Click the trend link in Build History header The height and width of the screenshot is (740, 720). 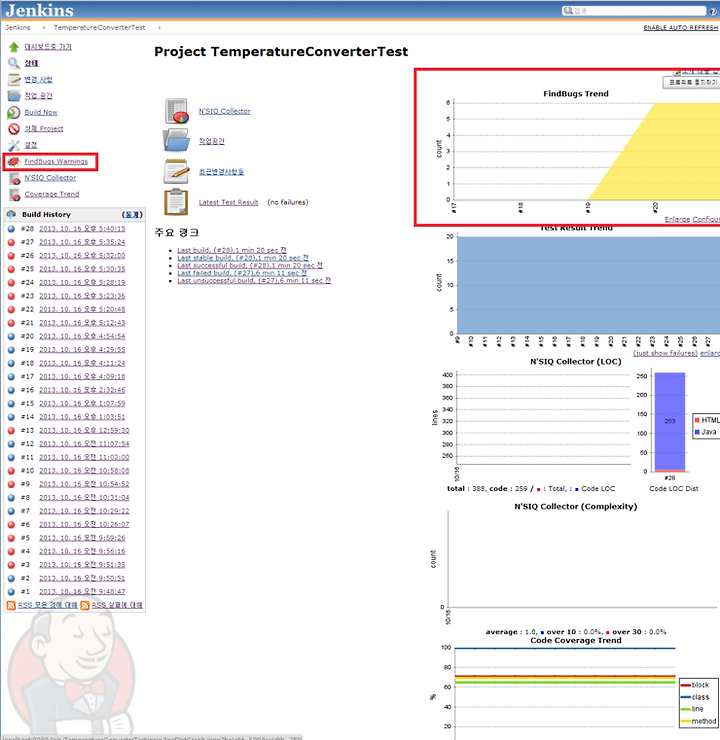[x=132, y=215]
